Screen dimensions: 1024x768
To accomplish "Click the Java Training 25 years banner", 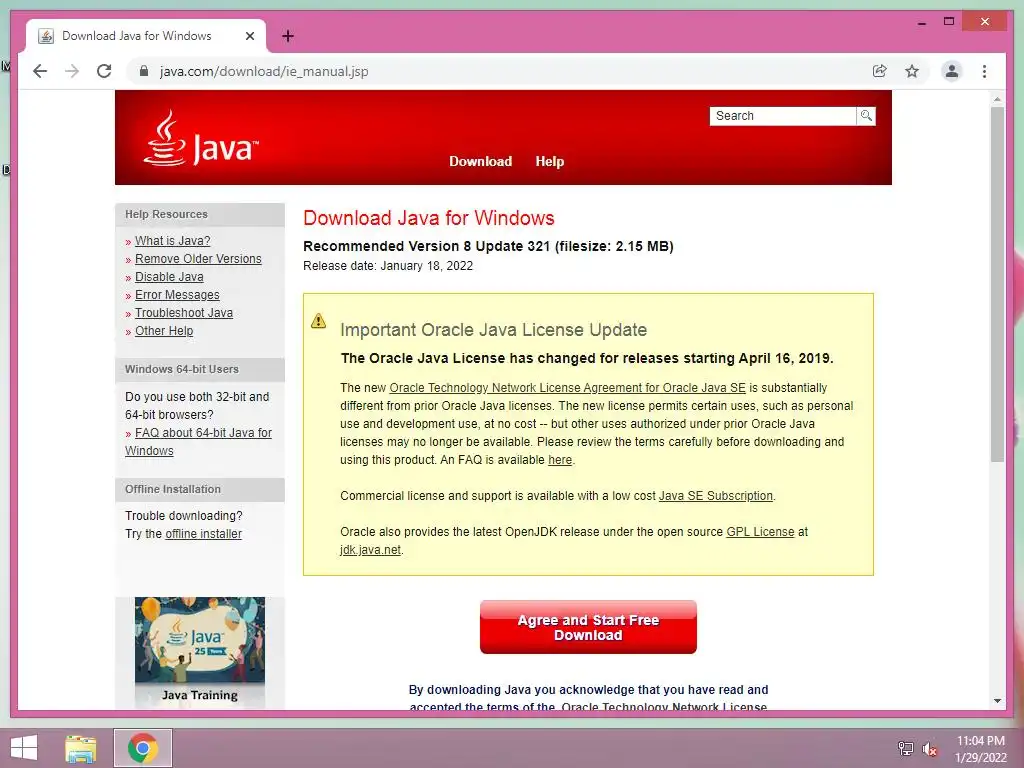I will (200, 652).
